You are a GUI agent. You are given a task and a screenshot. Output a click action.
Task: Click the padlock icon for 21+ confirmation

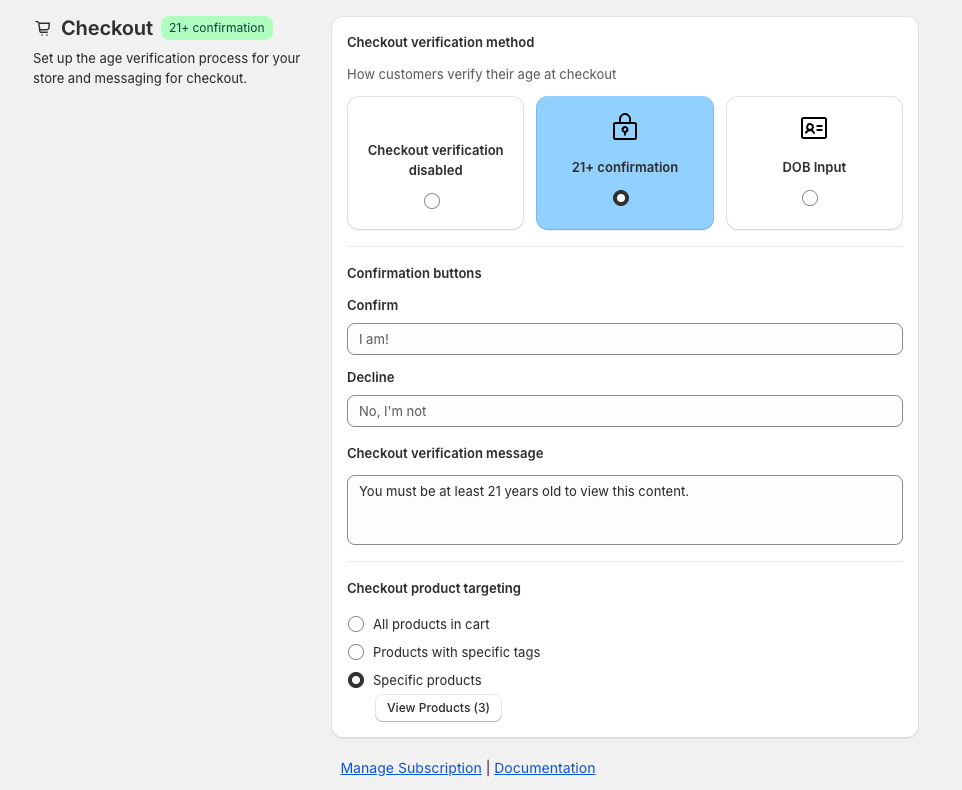(624, 127)
